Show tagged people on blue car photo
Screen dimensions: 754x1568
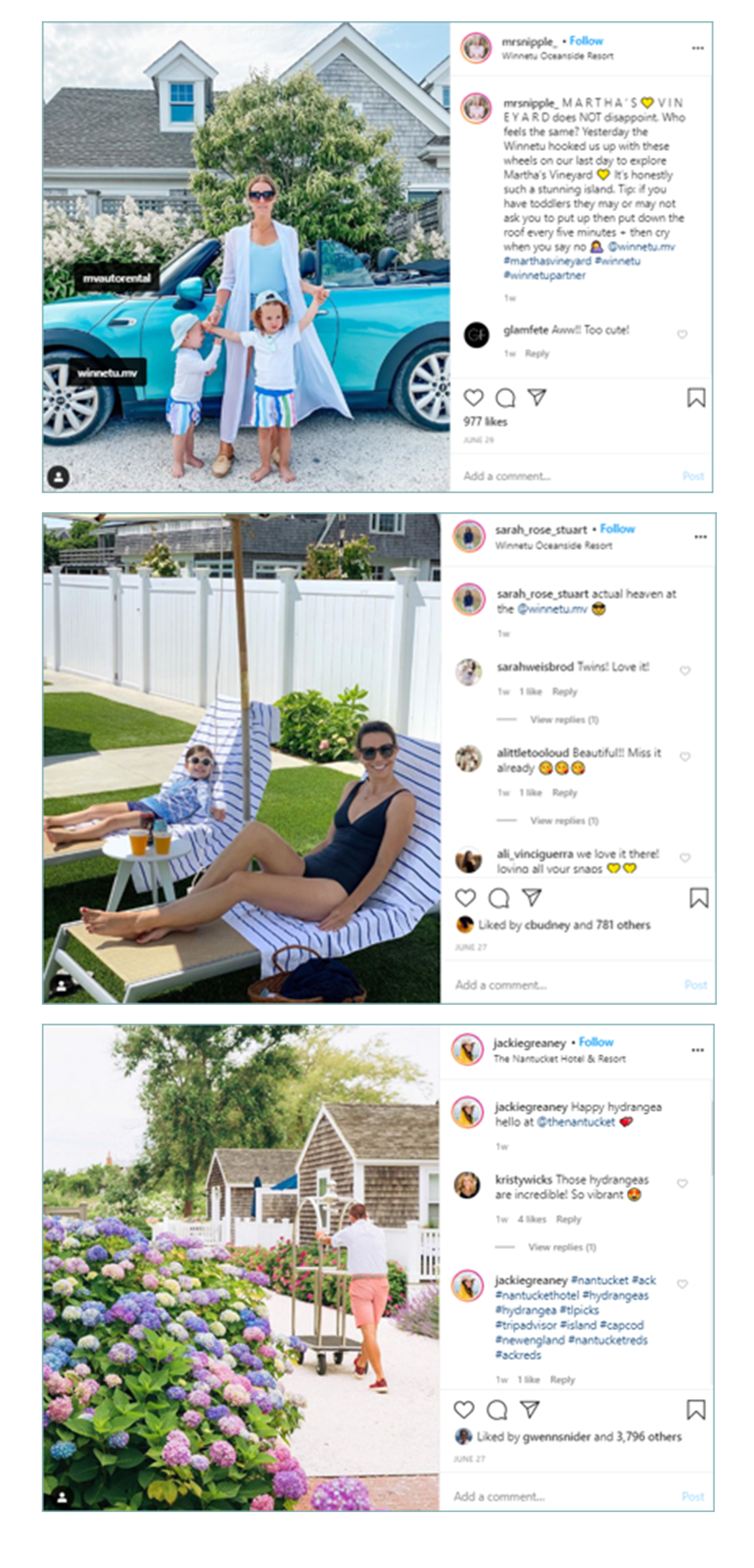pos(59,477)
